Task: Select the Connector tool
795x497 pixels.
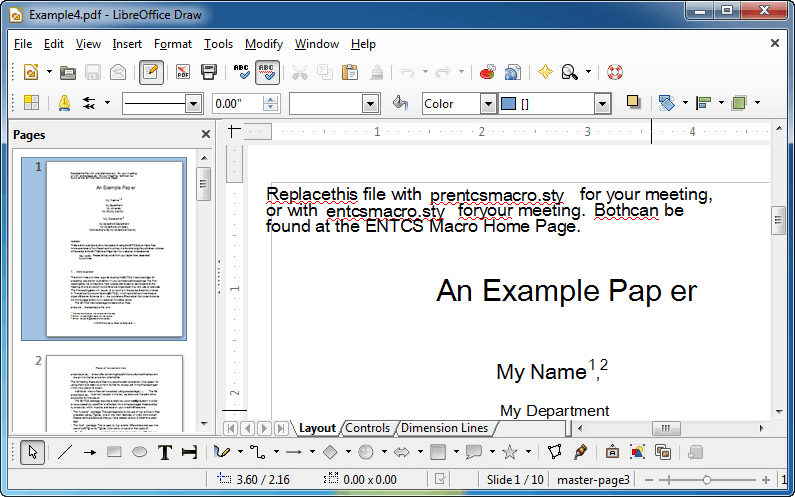Action: click(x=258, y=452)
